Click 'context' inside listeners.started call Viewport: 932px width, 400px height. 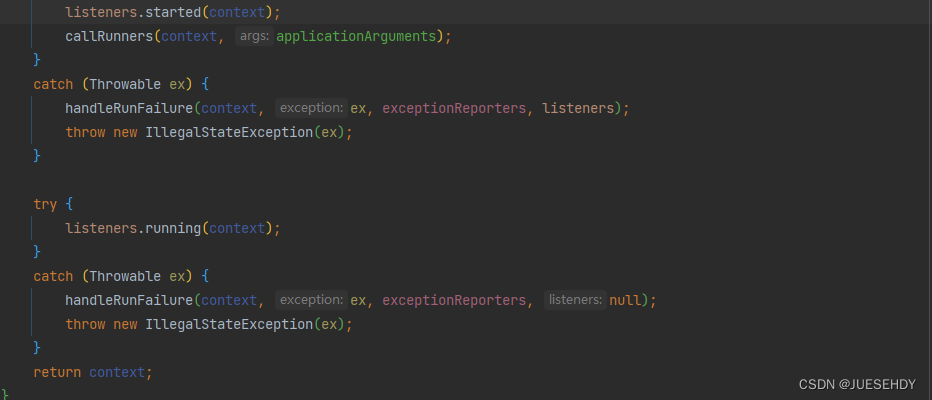coord(237,11)
